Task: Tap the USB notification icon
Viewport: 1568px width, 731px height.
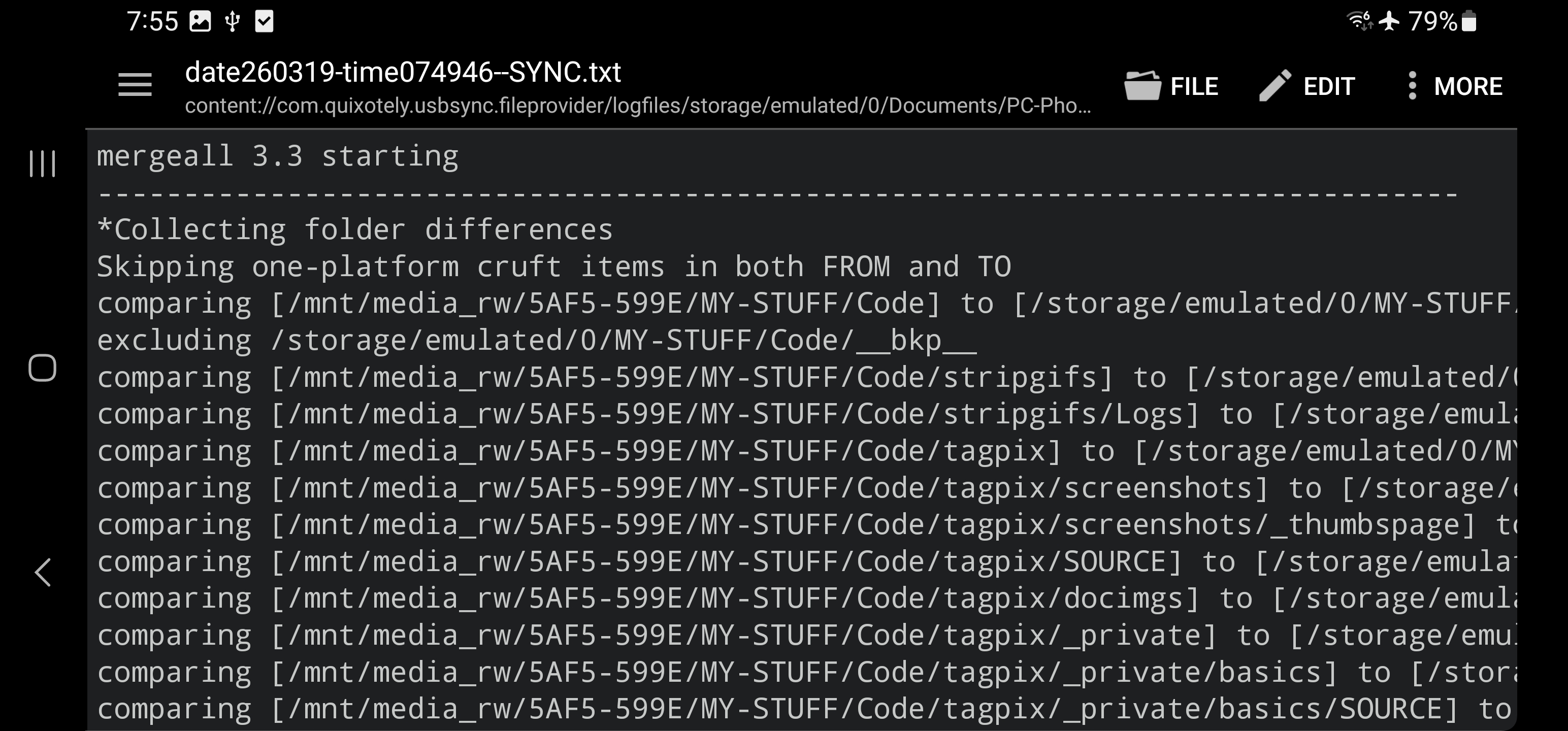Action: [232, 22]
